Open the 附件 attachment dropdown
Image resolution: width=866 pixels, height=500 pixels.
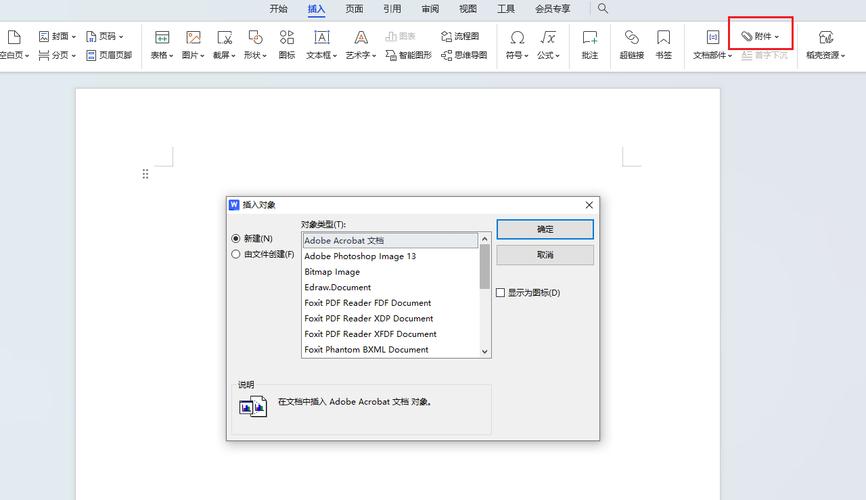click(760, 36)
